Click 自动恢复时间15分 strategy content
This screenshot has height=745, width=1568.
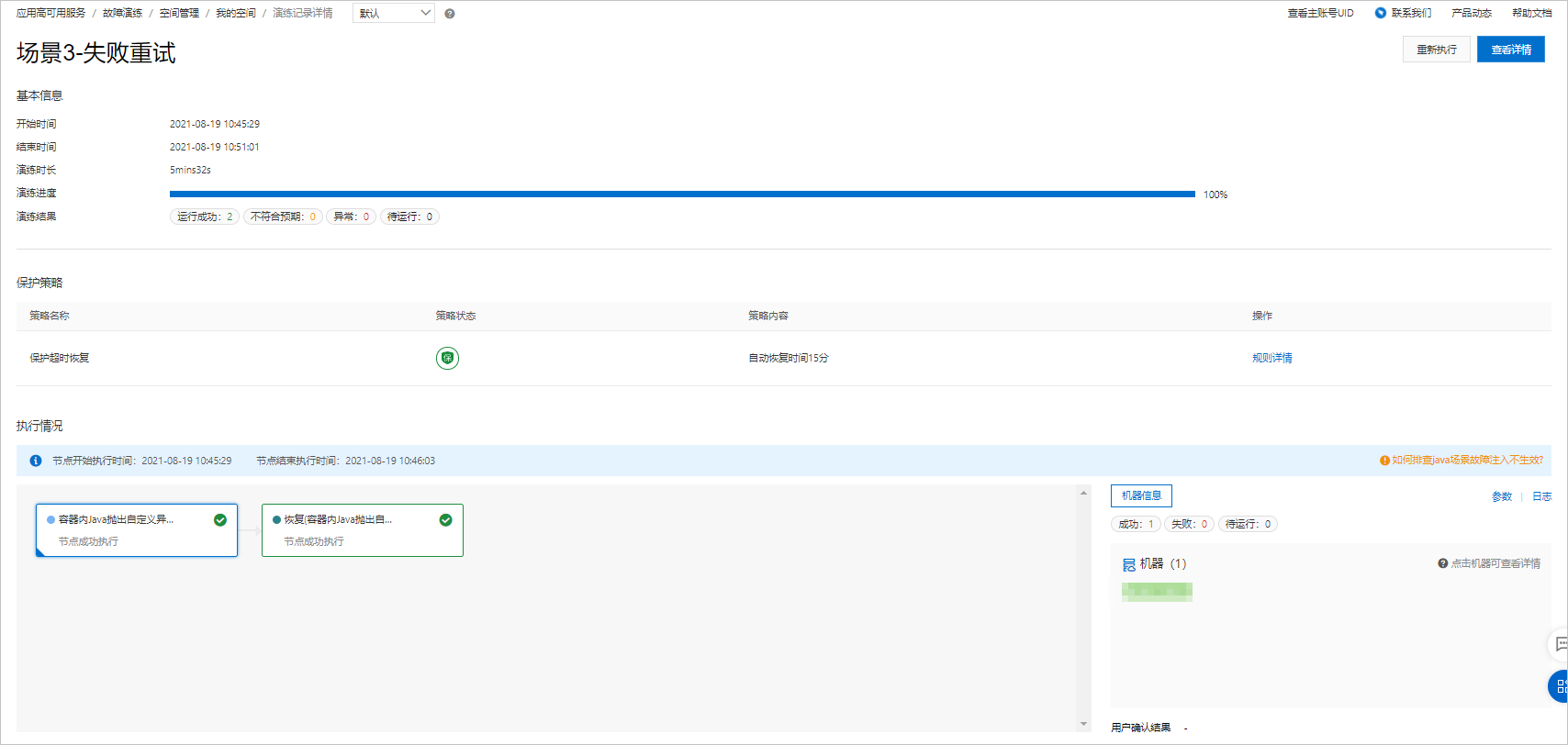789,358
